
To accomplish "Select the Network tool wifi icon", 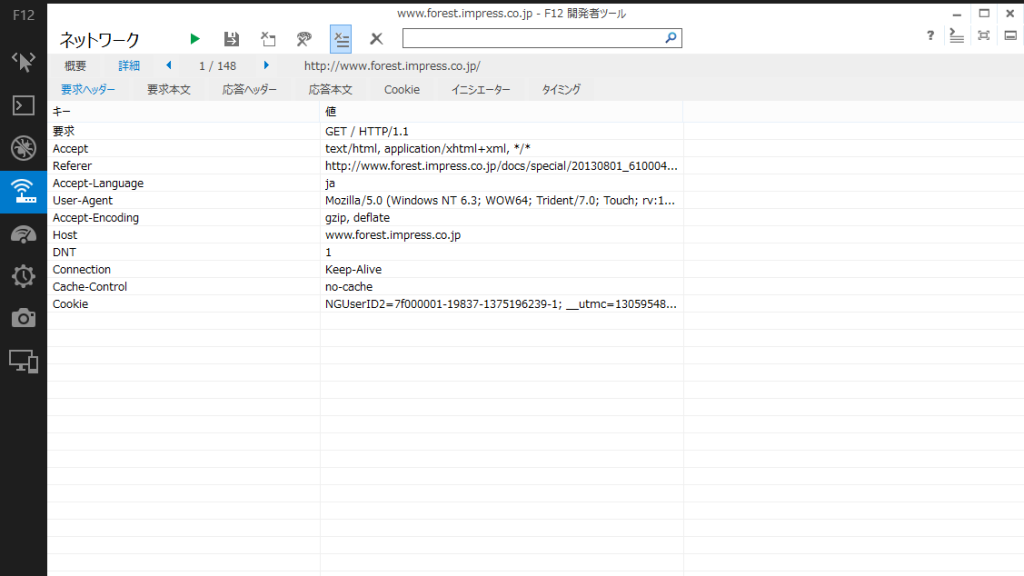I will [x=24, y=191].
